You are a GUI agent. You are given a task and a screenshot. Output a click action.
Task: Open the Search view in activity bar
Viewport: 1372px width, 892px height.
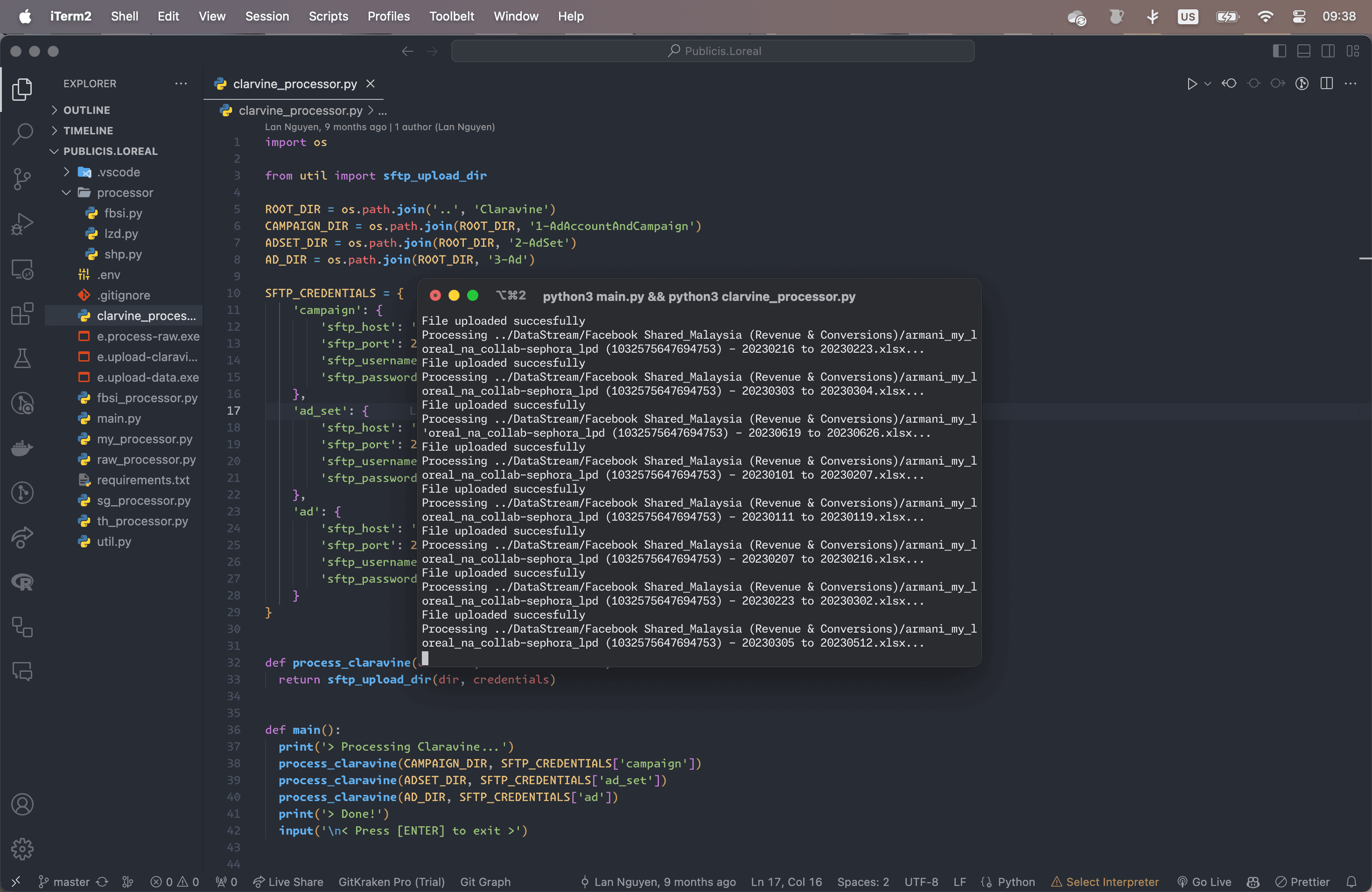point(22,134)
